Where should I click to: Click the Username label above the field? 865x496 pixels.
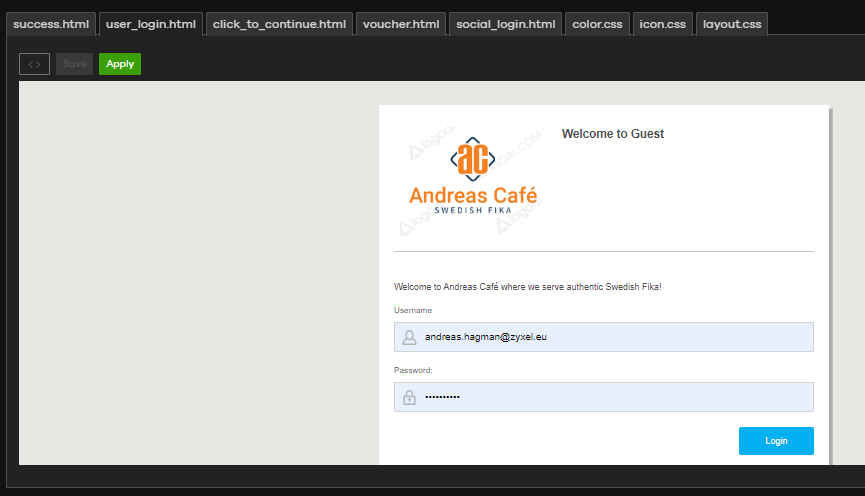click(x=413, y=310)
